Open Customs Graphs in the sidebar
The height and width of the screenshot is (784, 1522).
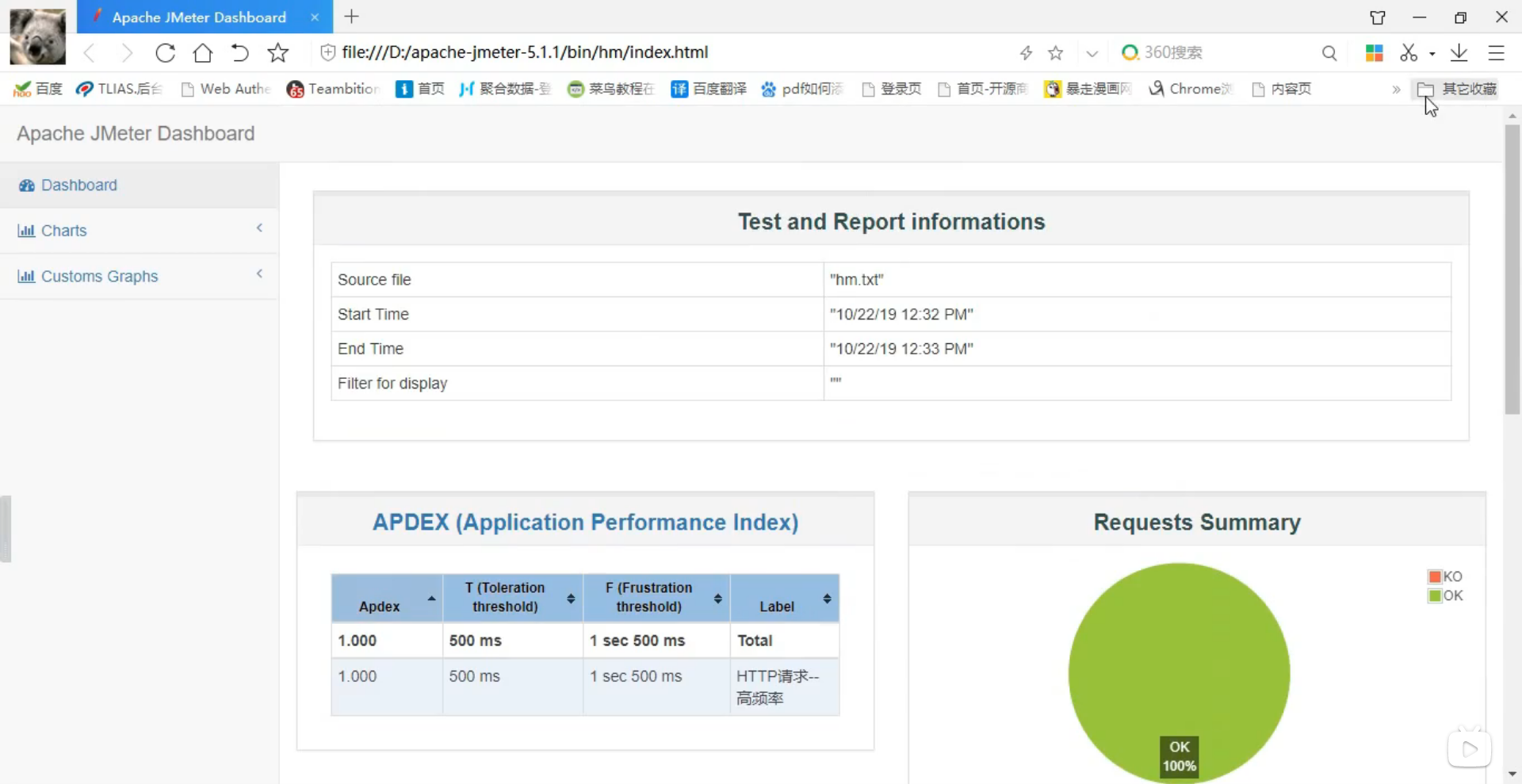tap(139, 277)
